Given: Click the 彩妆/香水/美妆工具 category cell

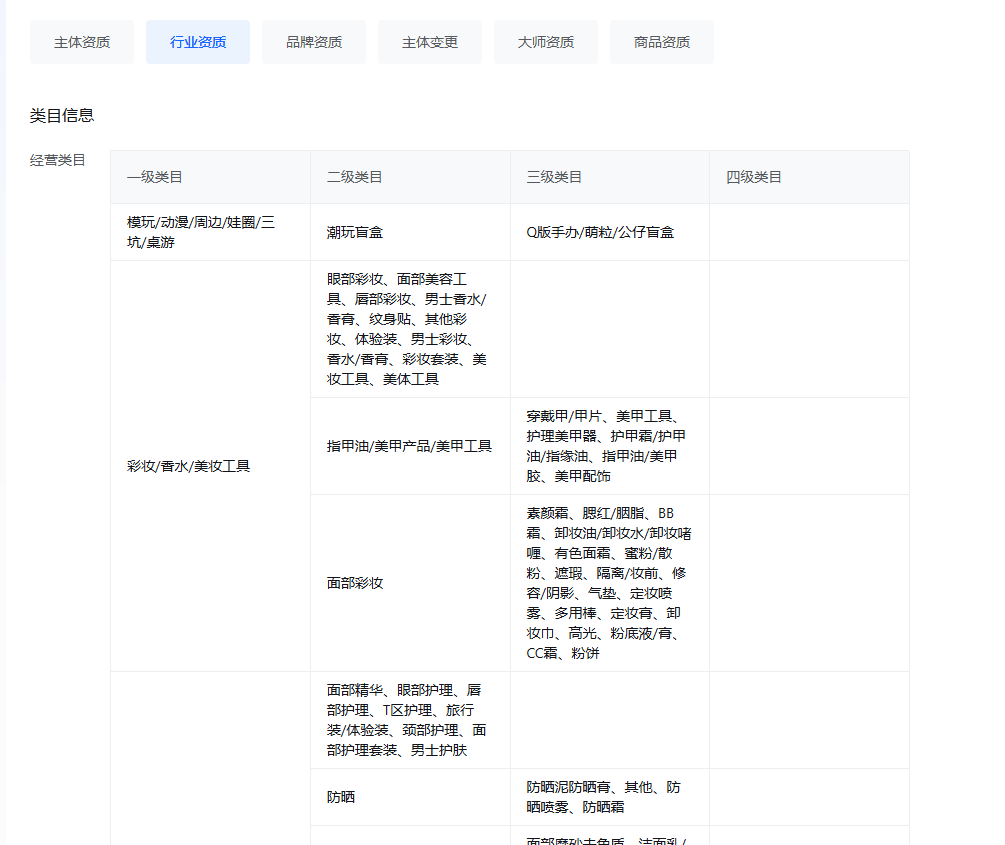Looking at the screenshot, I should pyautogui.click(x=188, y=466).
